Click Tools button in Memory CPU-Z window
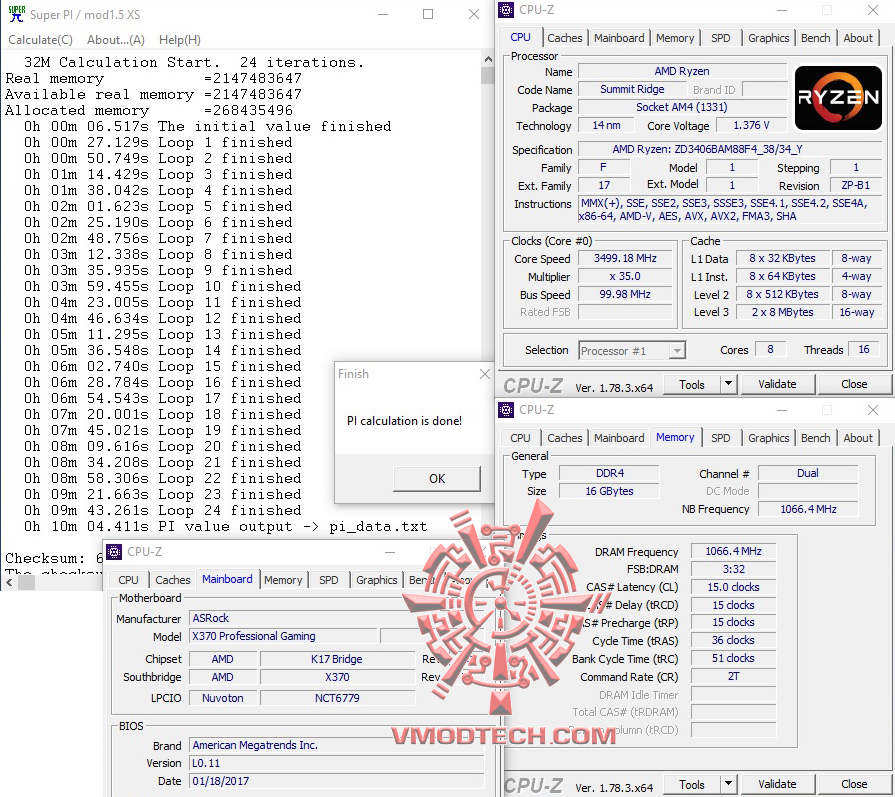 pos(691,784)
